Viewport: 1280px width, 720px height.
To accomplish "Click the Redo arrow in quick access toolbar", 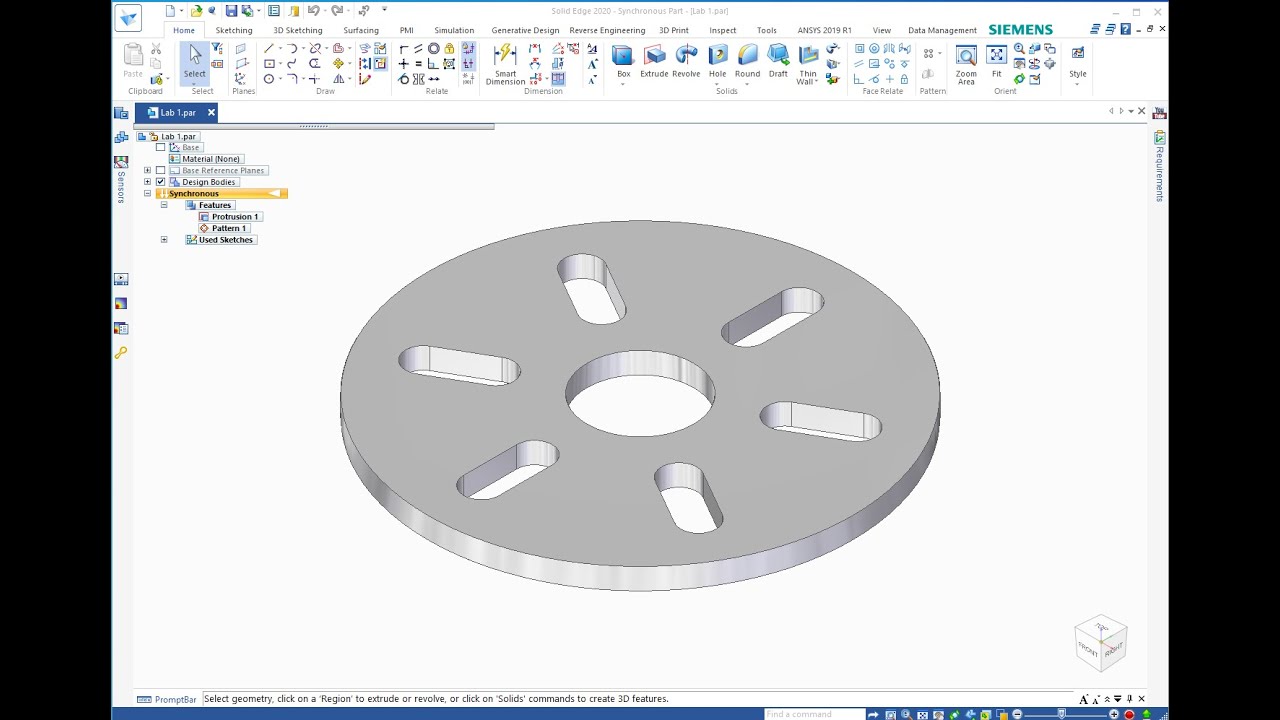I will tap(337, 11).
